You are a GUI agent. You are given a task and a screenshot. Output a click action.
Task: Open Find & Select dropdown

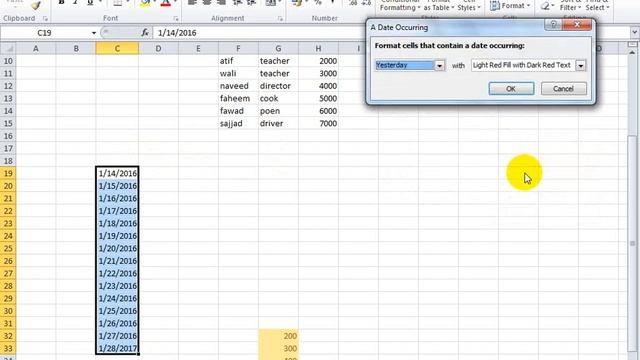click(597, 6)
